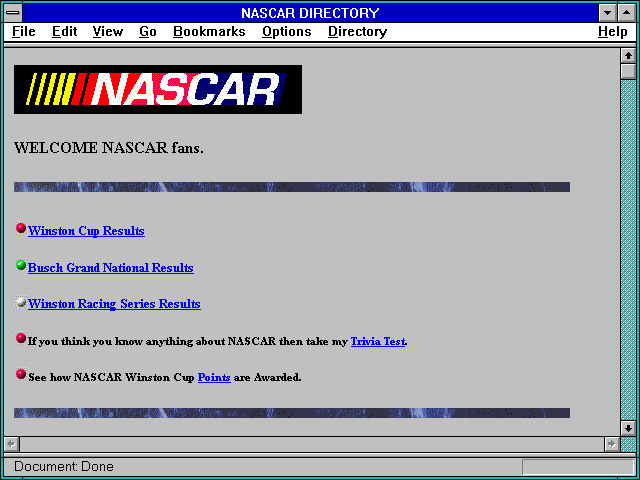This screenshot has width=640, height=480.
Task: Open the window control menu box
Action: point(13,13)
